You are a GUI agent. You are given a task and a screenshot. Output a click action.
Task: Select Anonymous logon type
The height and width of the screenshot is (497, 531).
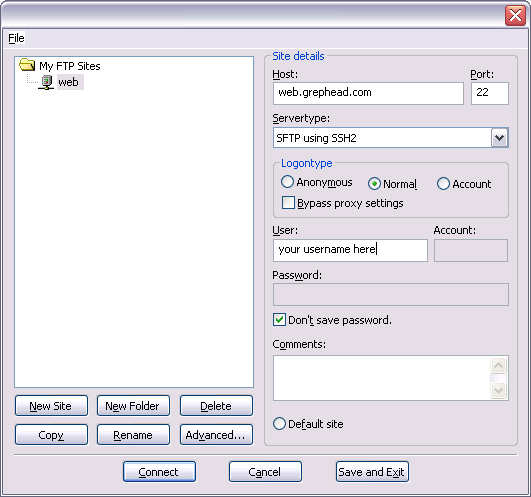click(287, 182)
